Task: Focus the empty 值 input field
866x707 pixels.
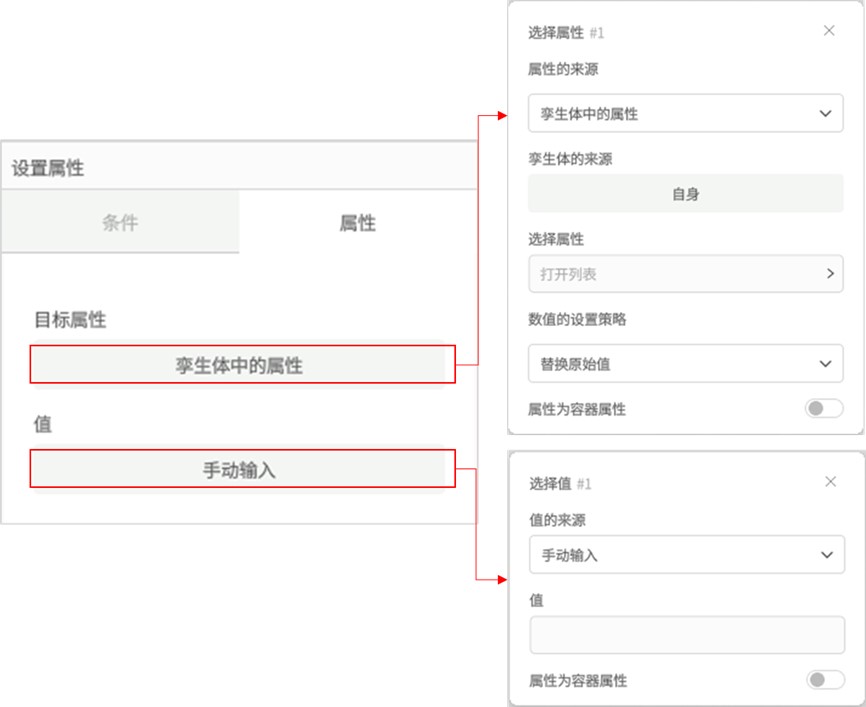Action: [687, 635]
